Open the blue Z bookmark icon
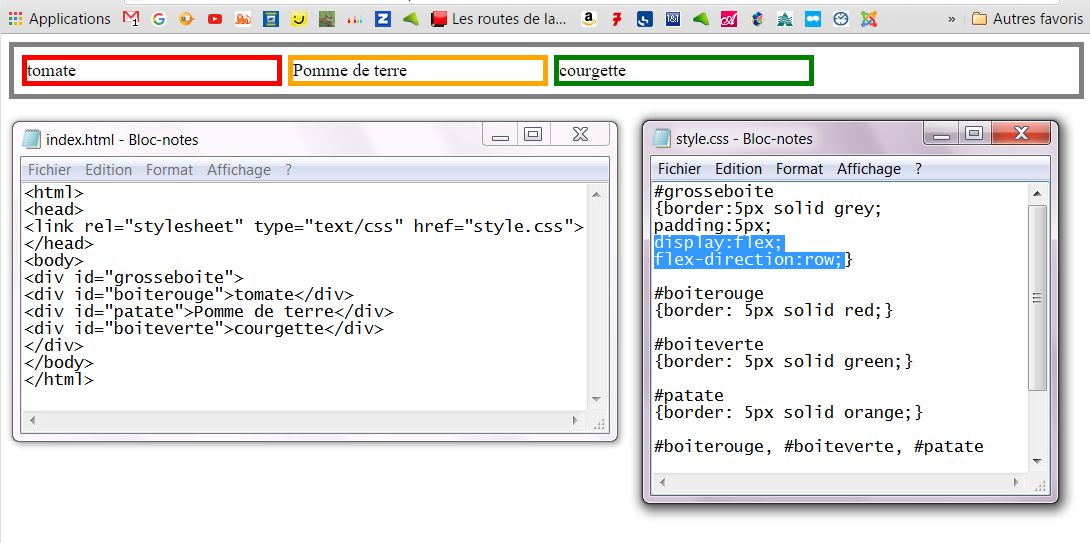This screenshot has height=543, width=1090. coord(383,18)
